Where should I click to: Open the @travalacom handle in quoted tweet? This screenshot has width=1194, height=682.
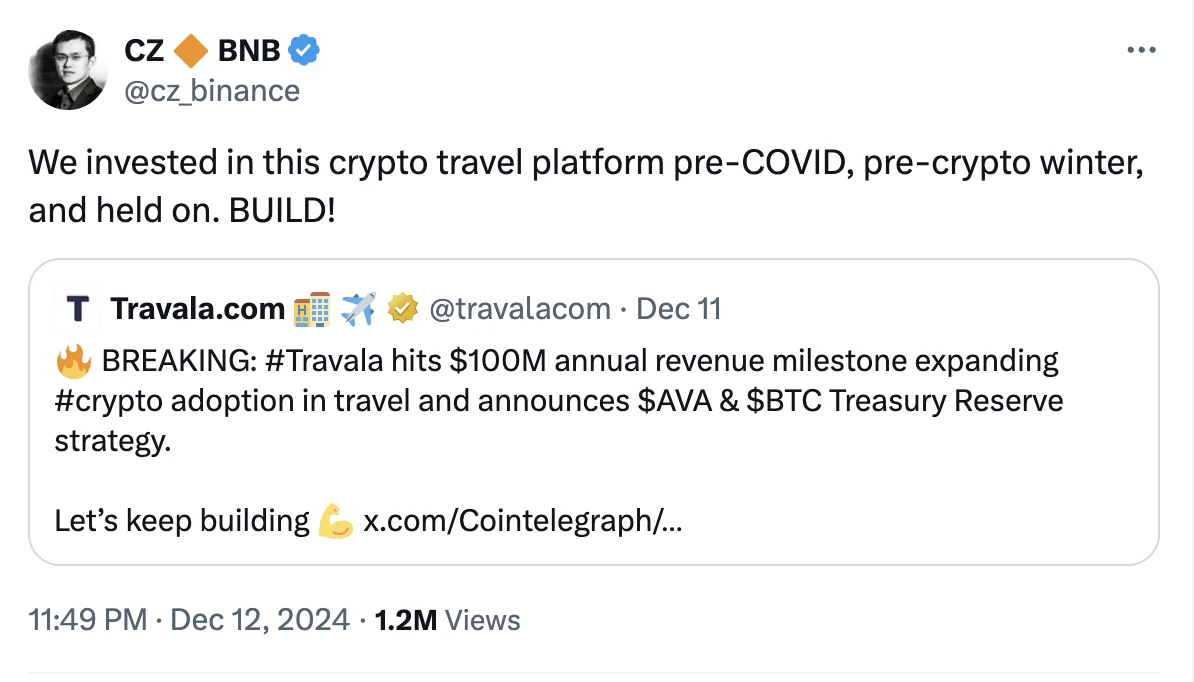[x=519, y=310]
